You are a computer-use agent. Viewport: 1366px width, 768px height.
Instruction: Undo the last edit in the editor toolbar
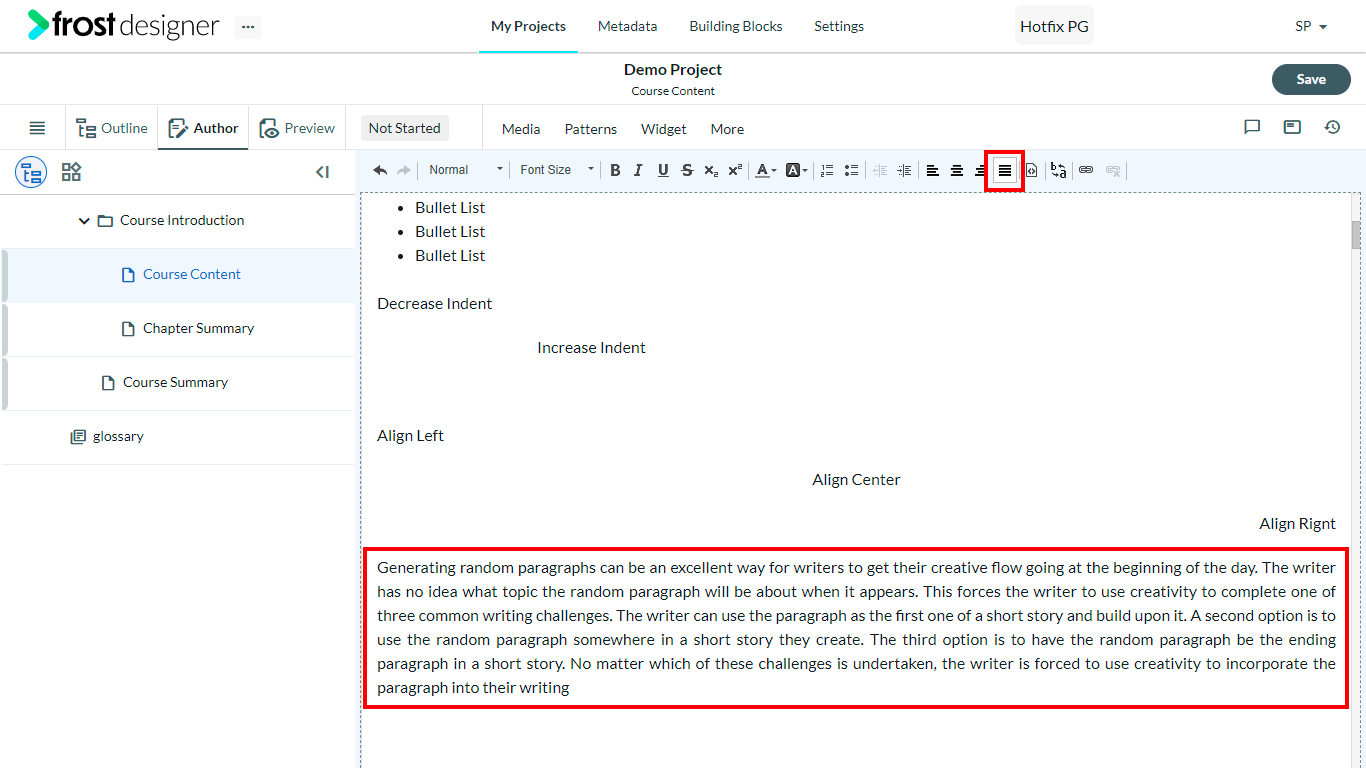(x=380, y=170)
